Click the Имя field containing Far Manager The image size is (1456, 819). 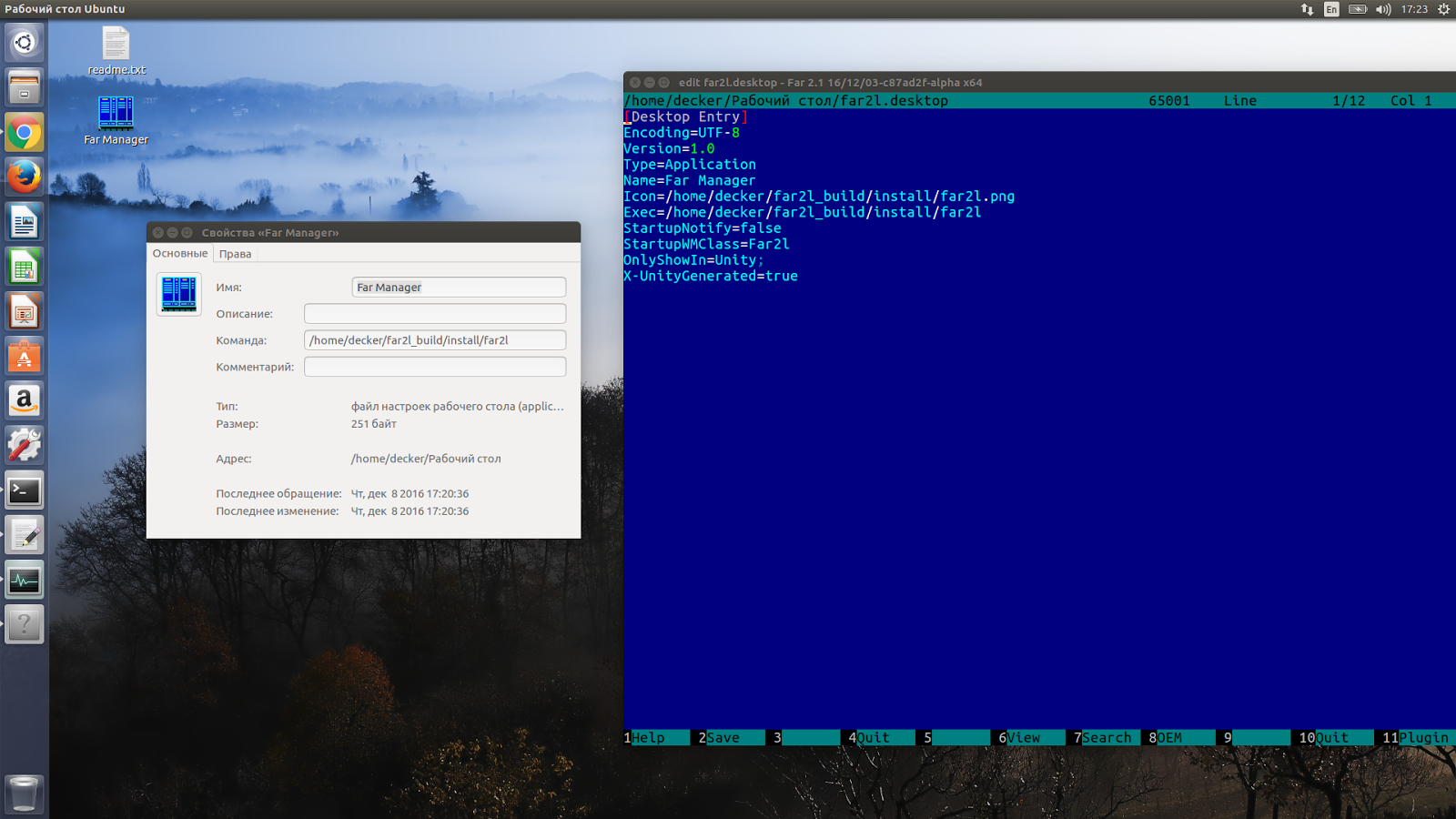point(459,288)
